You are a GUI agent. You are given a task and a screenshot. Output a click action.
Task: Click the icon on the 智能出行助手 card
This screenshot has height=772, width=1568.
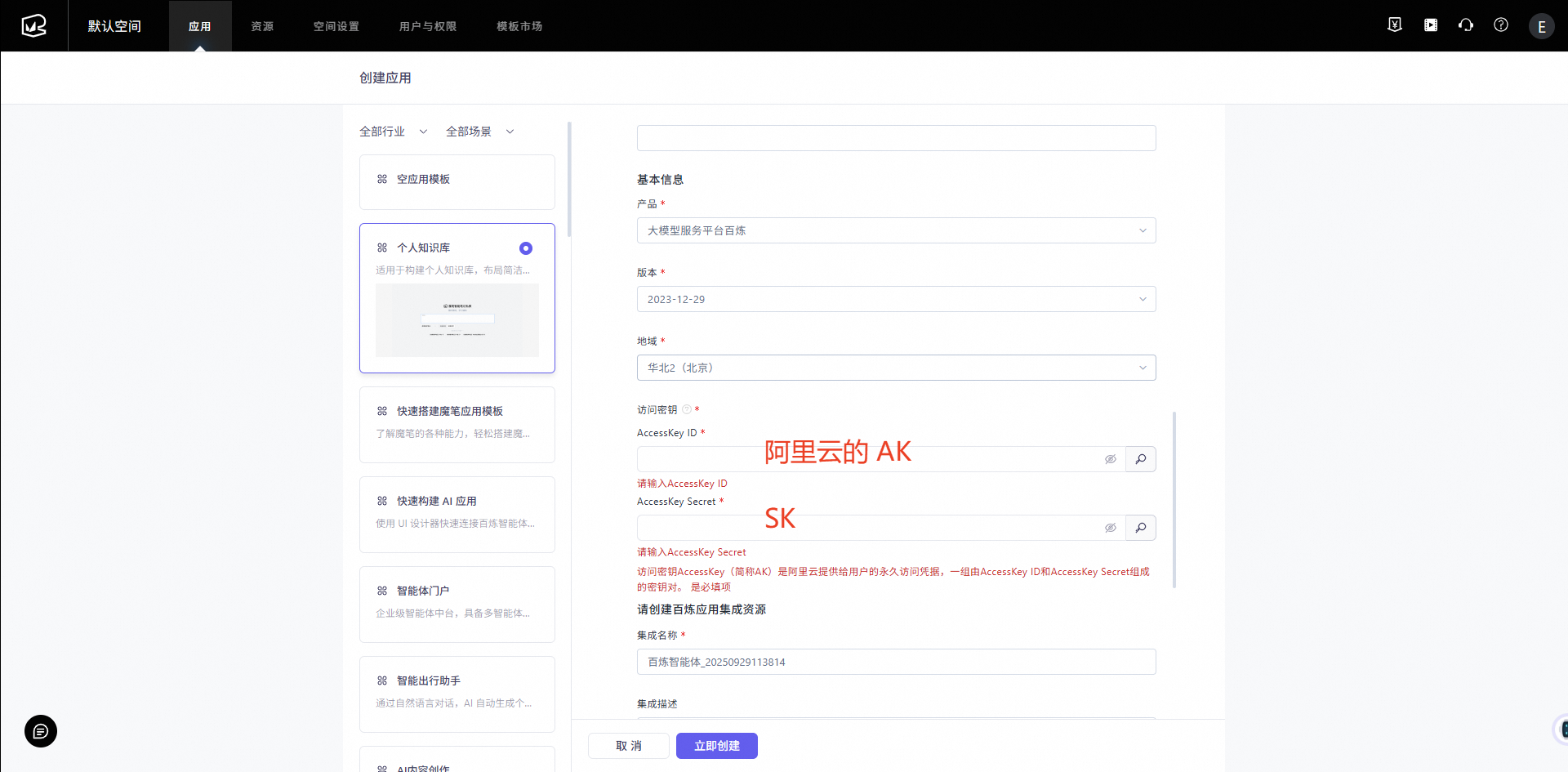382,681
